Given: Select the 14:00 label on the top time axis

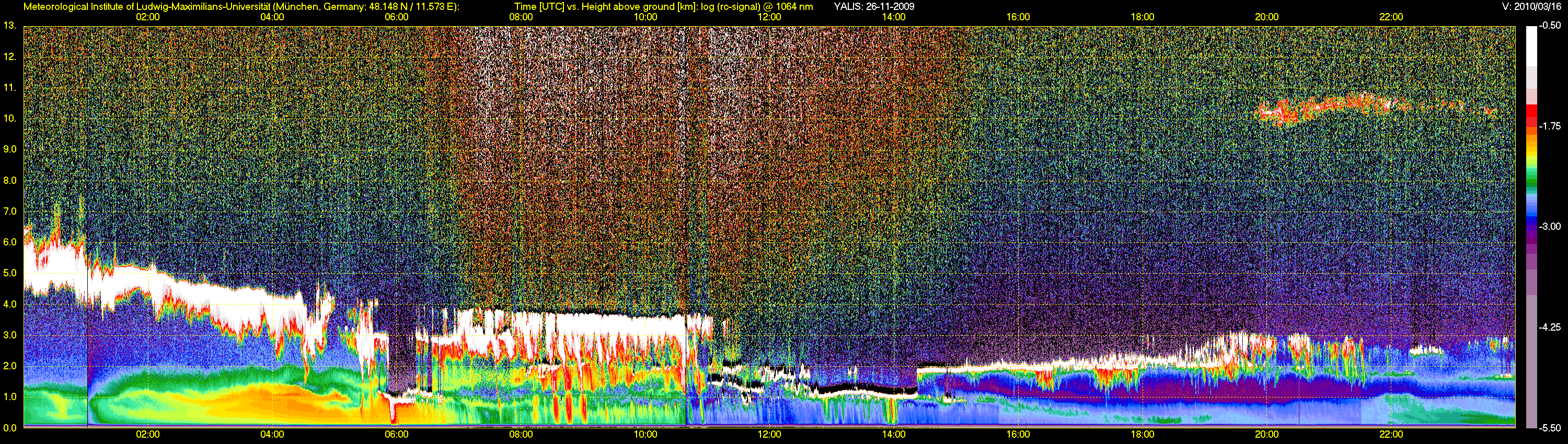Looking at the screenshot, I should click(894, 17).
